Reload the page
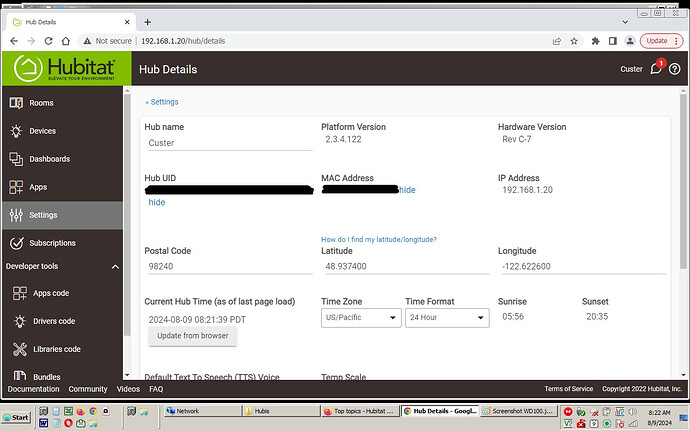Image resolution: width=690 pixels, height=431 pixels. point(48,41)
